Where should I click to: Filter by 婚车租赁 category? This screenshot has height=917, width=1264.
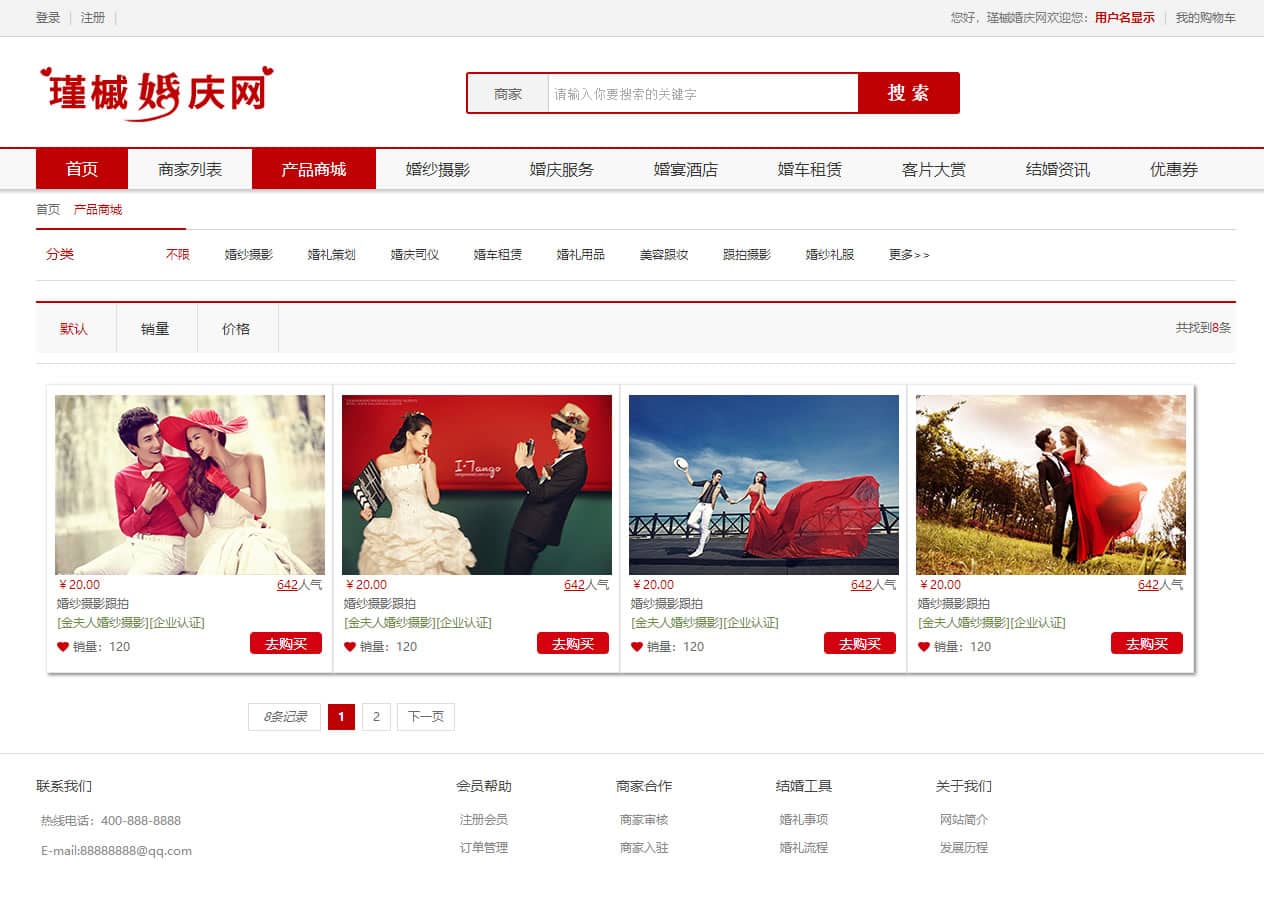pyautogui.click(x=498, y=255)
